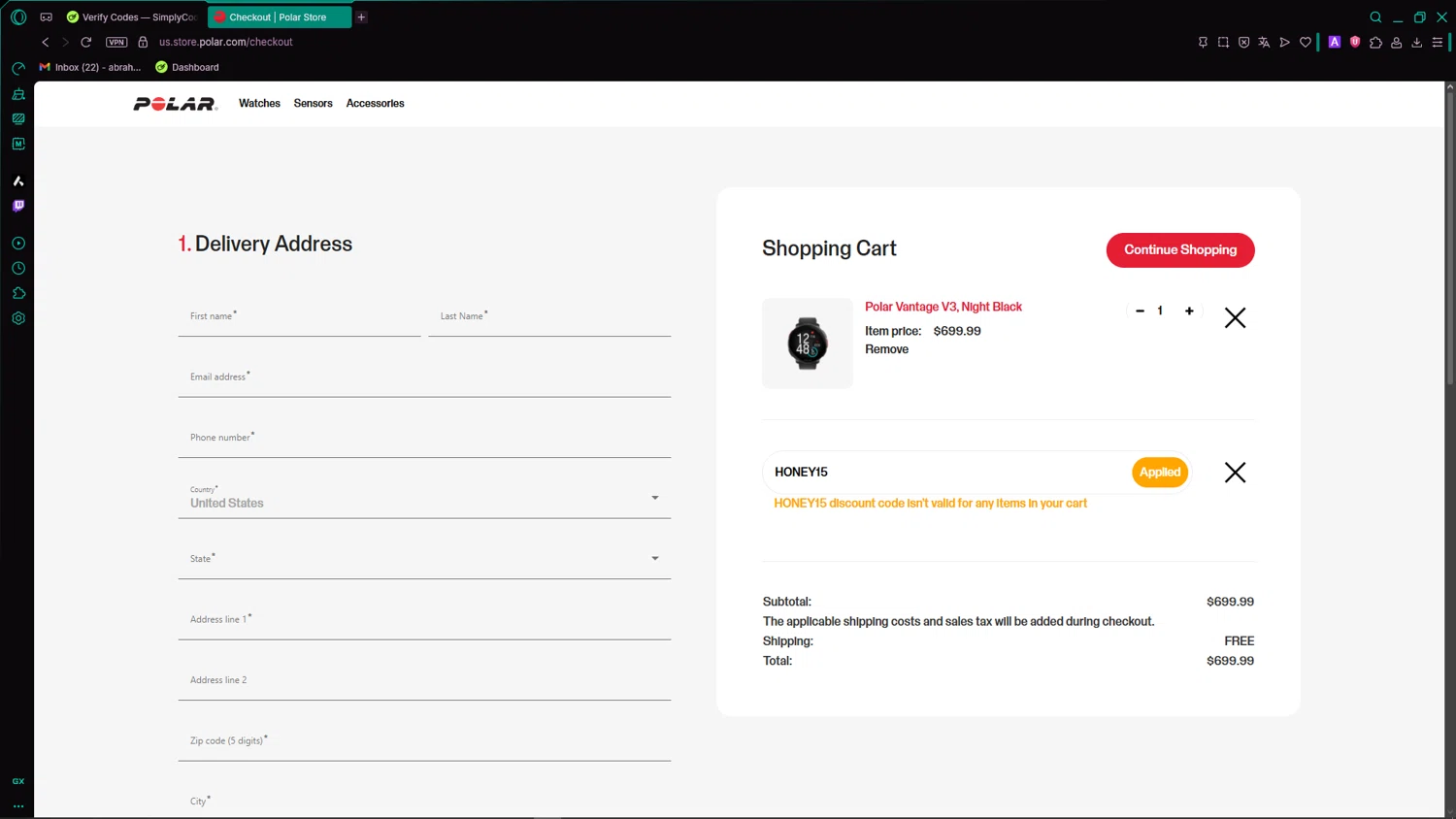Focus the Phone number field
The image size is (1456, 819).
424,439
